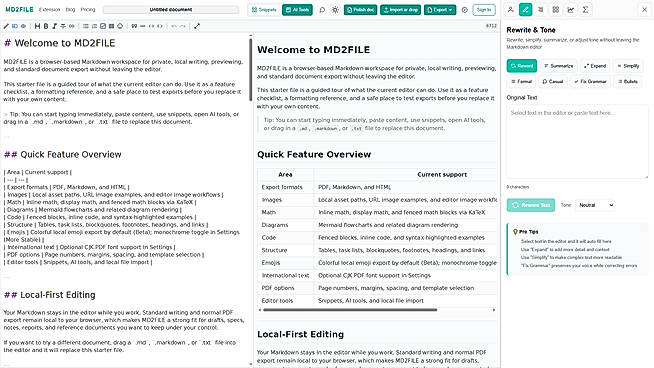Open the Pricing link

88,10
